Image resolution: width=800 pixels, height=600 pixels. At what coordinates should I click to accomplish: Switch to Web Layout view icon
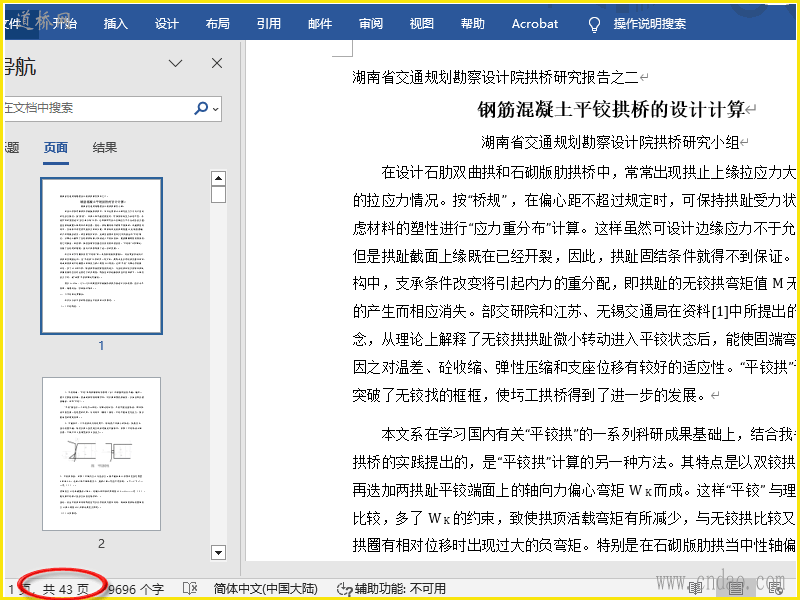pyautogui.click(x=774, y=589)
